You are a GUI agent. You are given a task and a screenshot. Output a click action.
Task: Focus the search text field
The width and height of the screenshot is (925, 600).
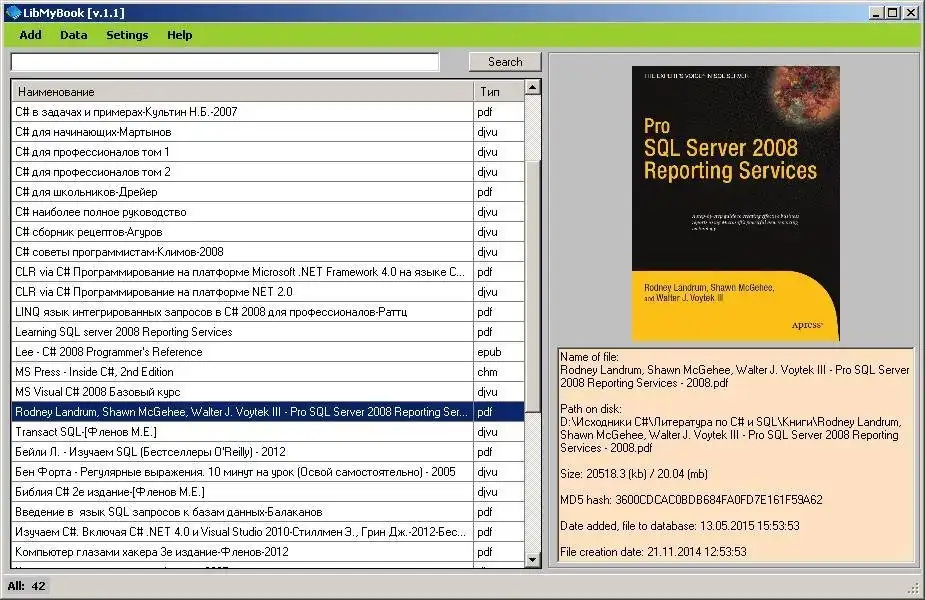[225, 62]
